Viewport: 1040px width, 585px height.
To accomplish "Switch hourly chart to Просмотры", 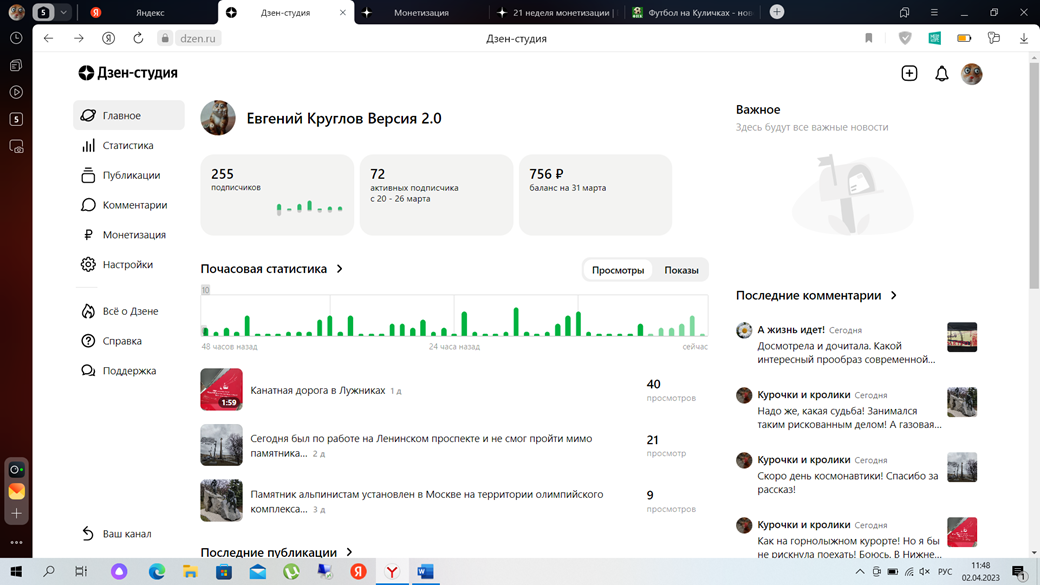I will click(618, 270).
